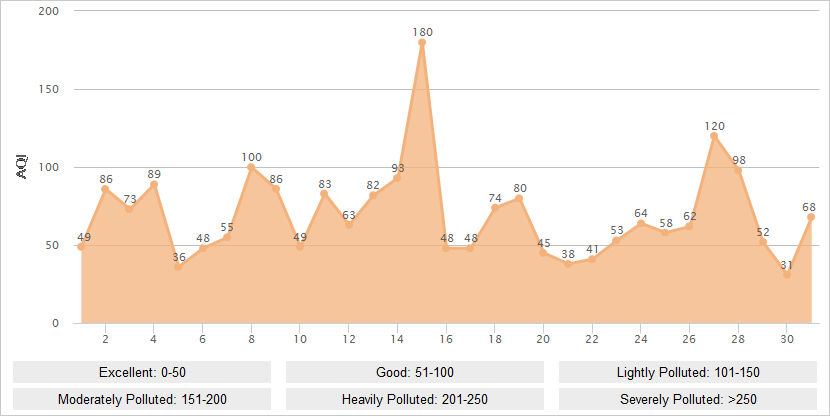Click the y-axis label 150
The image size is (830, 416).
pos(49,89)
